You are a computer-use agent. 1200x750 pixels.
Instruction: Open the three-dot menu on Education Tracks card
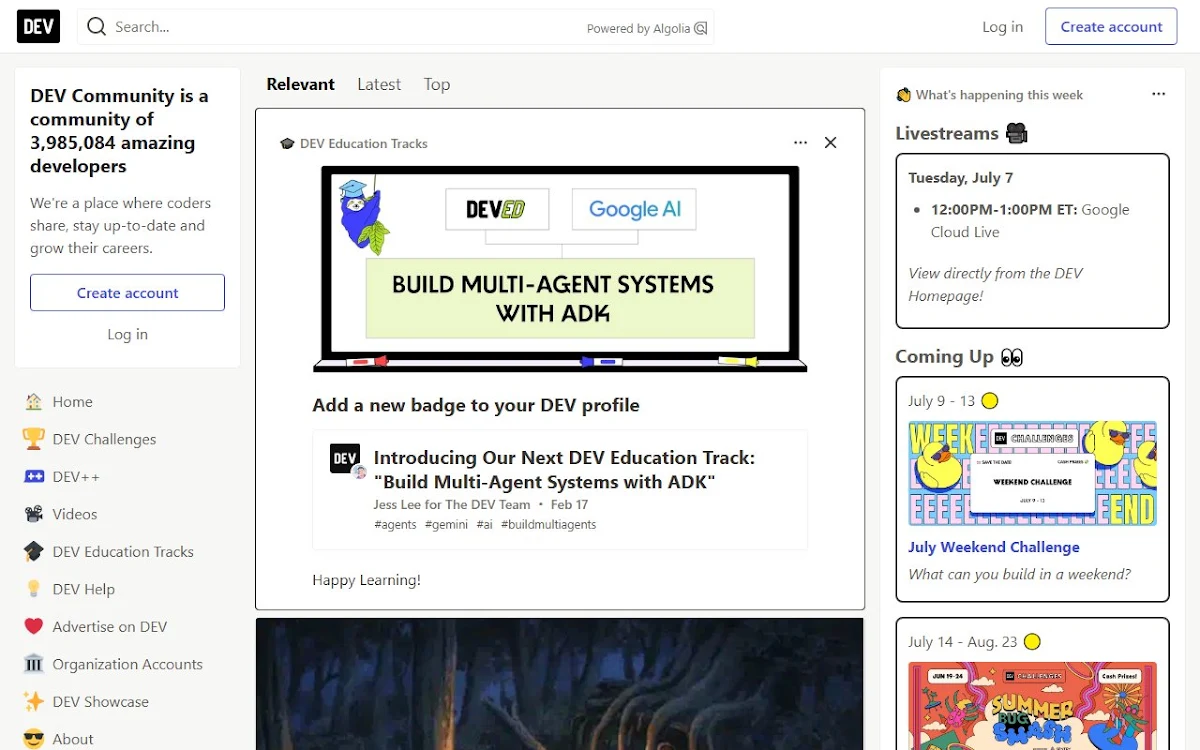(800, 143)
